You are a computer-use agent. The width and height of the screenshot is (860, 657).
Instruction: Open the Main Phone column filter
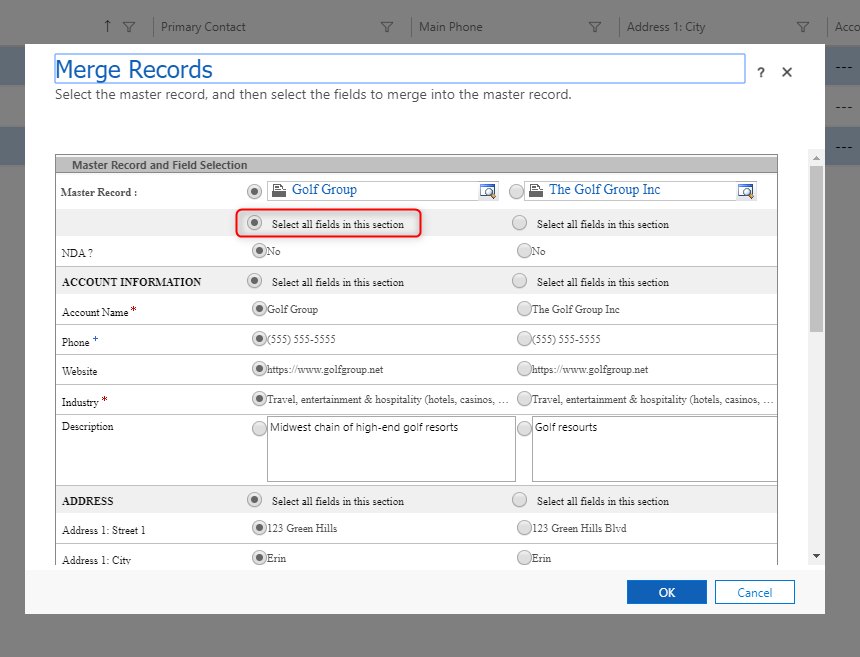coord(595,27)
